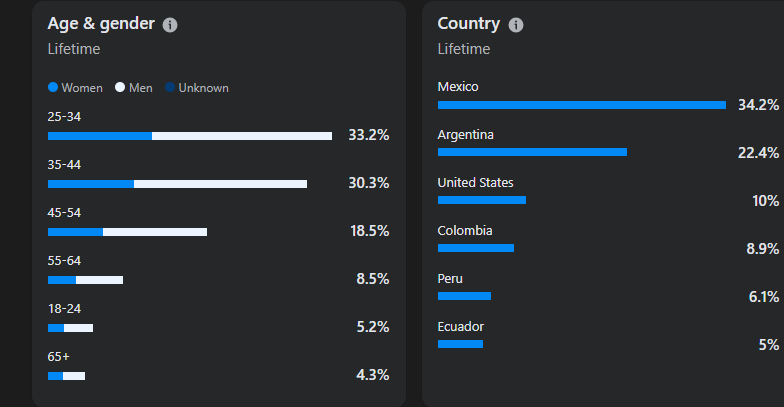This screenshot has height=407, width=784.
Task: Toggle the Men legend item
Action: tap(135, 88)
